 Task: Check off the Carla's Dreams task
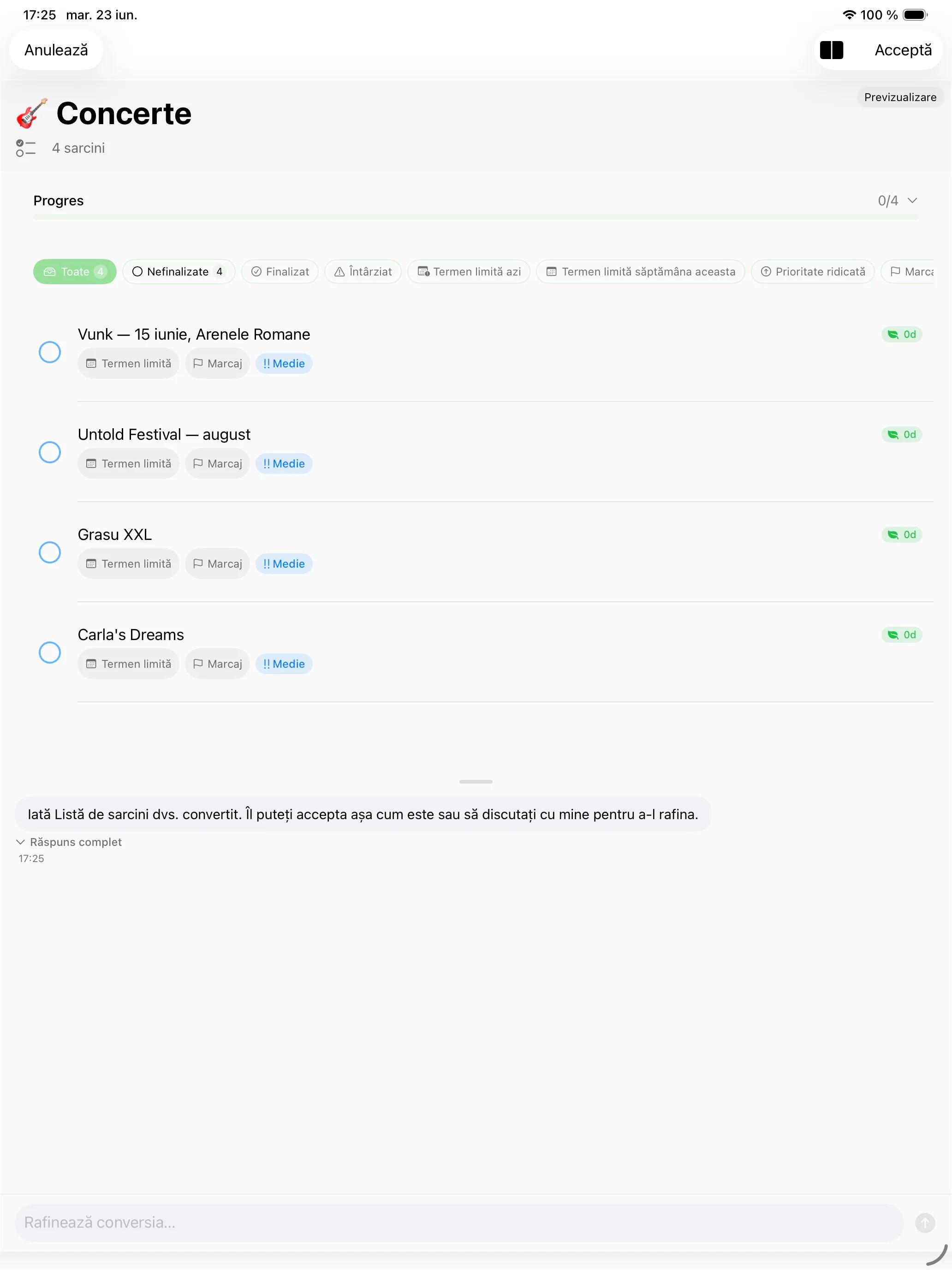pos(50,652)
